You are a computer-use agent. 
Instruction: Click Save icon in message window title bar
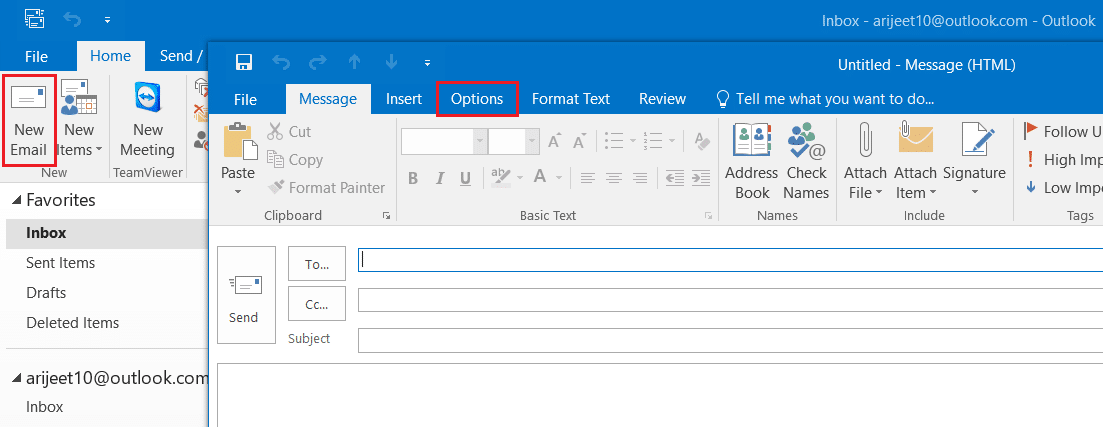click(244, 63)
